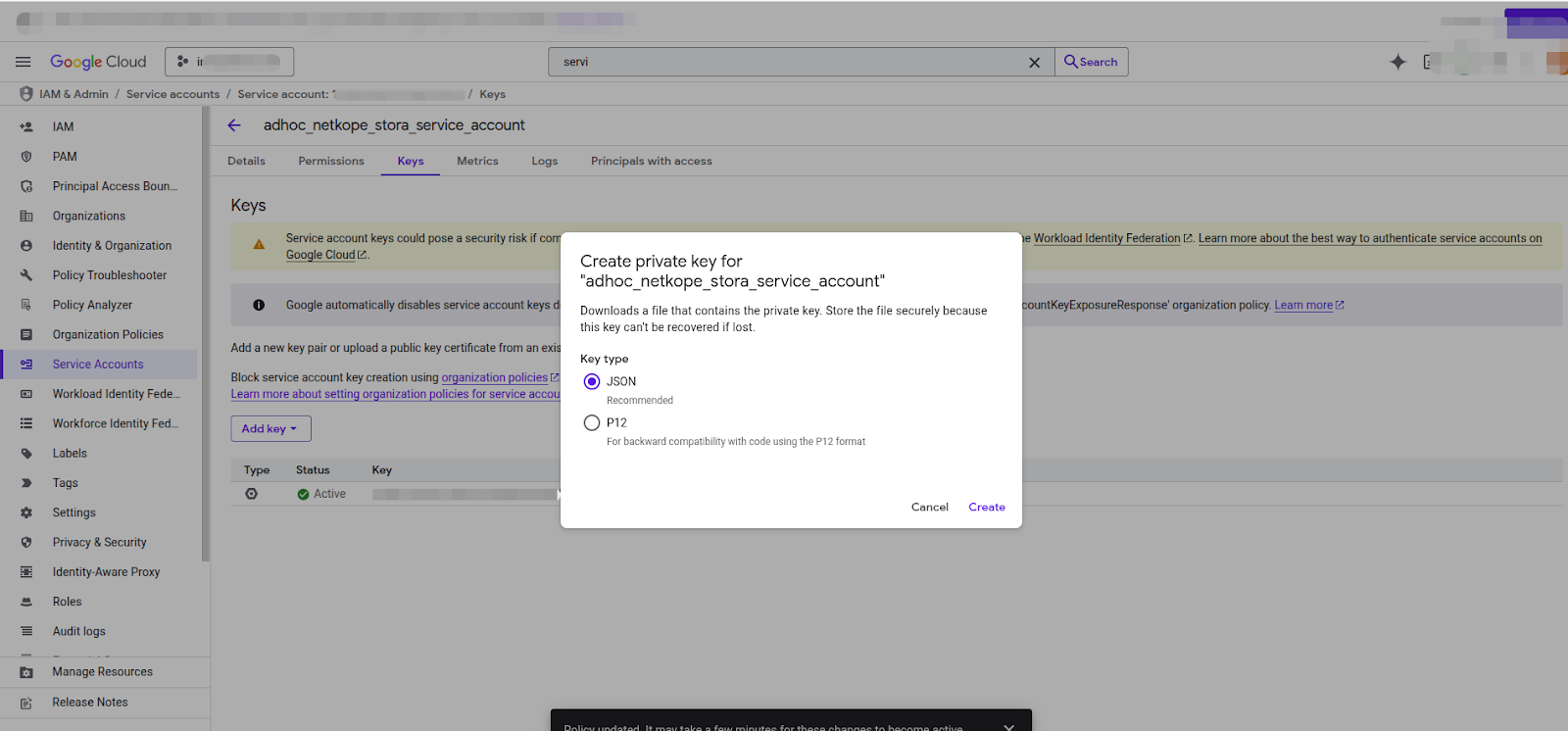Dismiss the policy updated notification
Image resolution: width=1568 pixels, height=731 pixels.
coord(1008,726)
